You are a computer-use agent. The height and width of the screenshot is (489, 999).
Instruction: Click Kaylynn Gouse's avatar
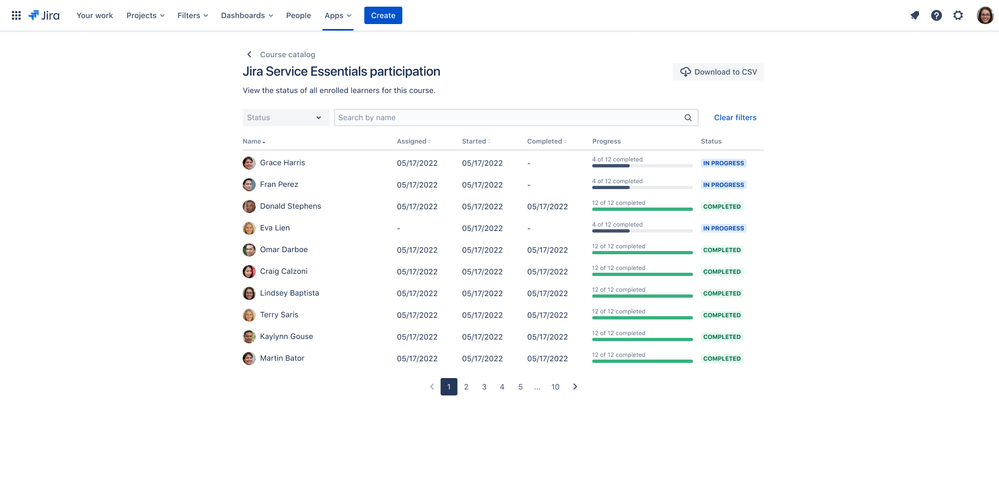pos(249,337)
